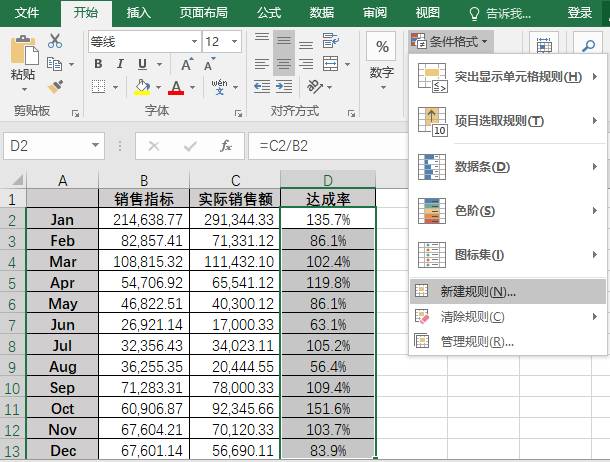The height and width of the screenshot is (462, 610).
Task: Click the Cut scissors icon
Action: [x=55, y=41]
